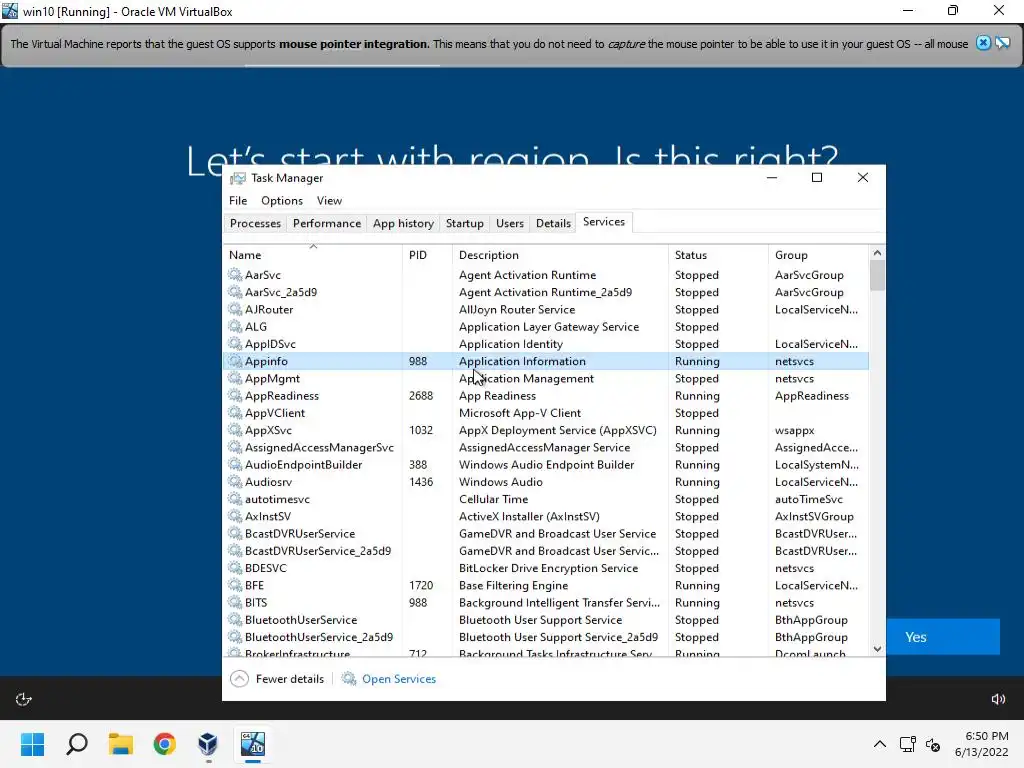The image size is (1024, 768).
Task: Click the BluetoothUserService_2a5d9 gear icon
Action: (x=235, y=637)
